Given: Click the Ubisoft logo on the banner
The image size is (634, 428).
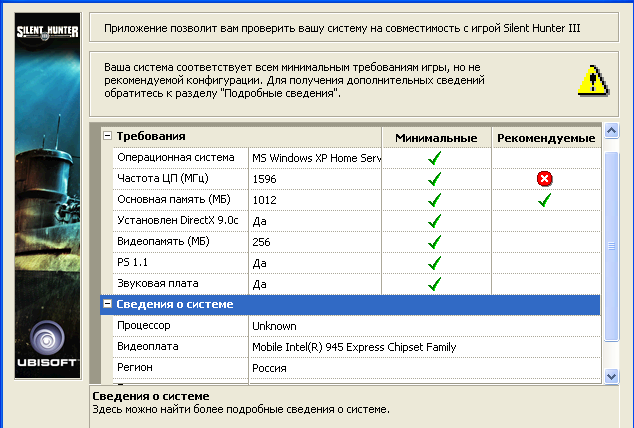Looking at the screenshot, I should tap(47, 344).
